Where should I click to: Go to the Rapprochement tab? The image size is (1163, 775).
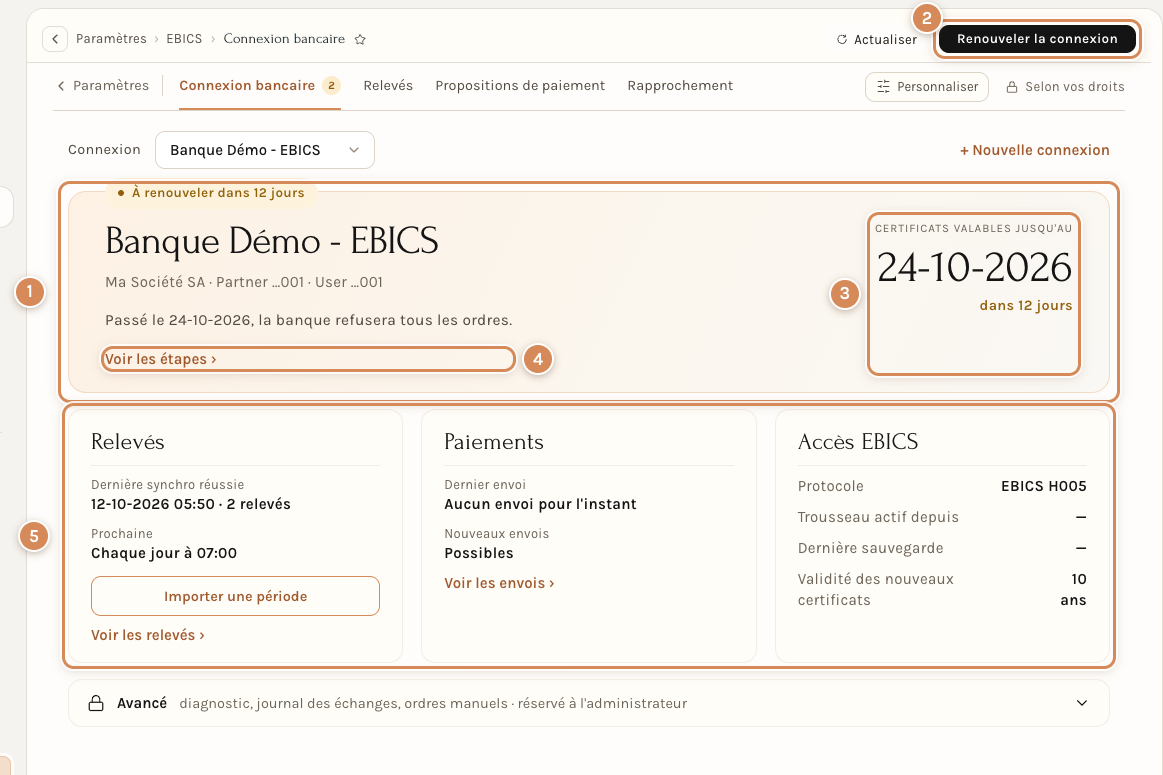click(x=680, y=85)
